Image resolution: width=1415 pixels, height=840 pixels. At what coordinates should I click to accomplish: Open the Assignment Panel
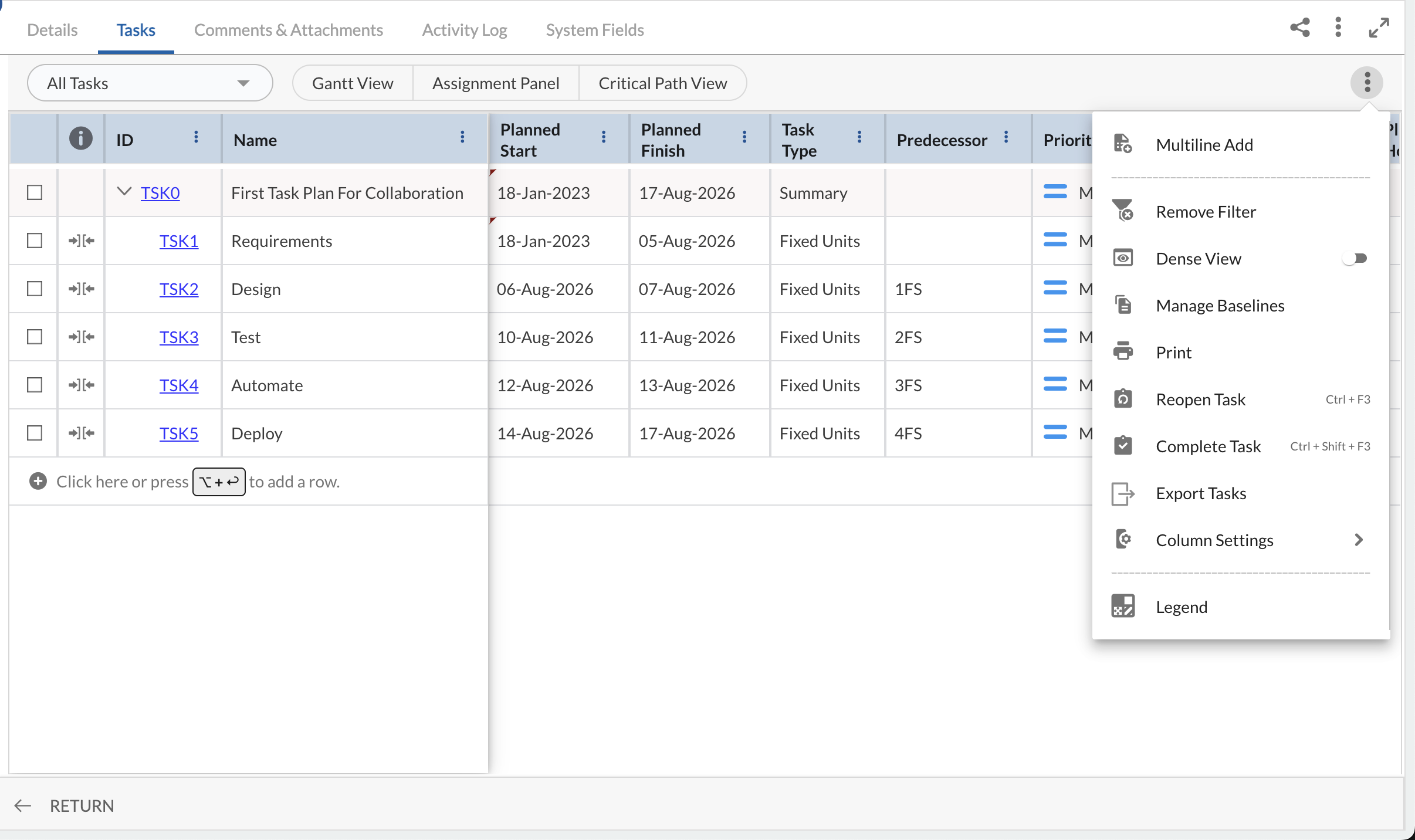(496, 83)
